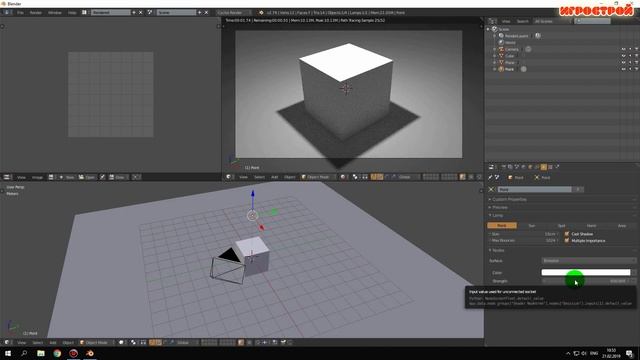Viewport: 640px width, 360px height.
Task: Toggle Camera selectability arrow in outliner
Action: pos(630,49)
